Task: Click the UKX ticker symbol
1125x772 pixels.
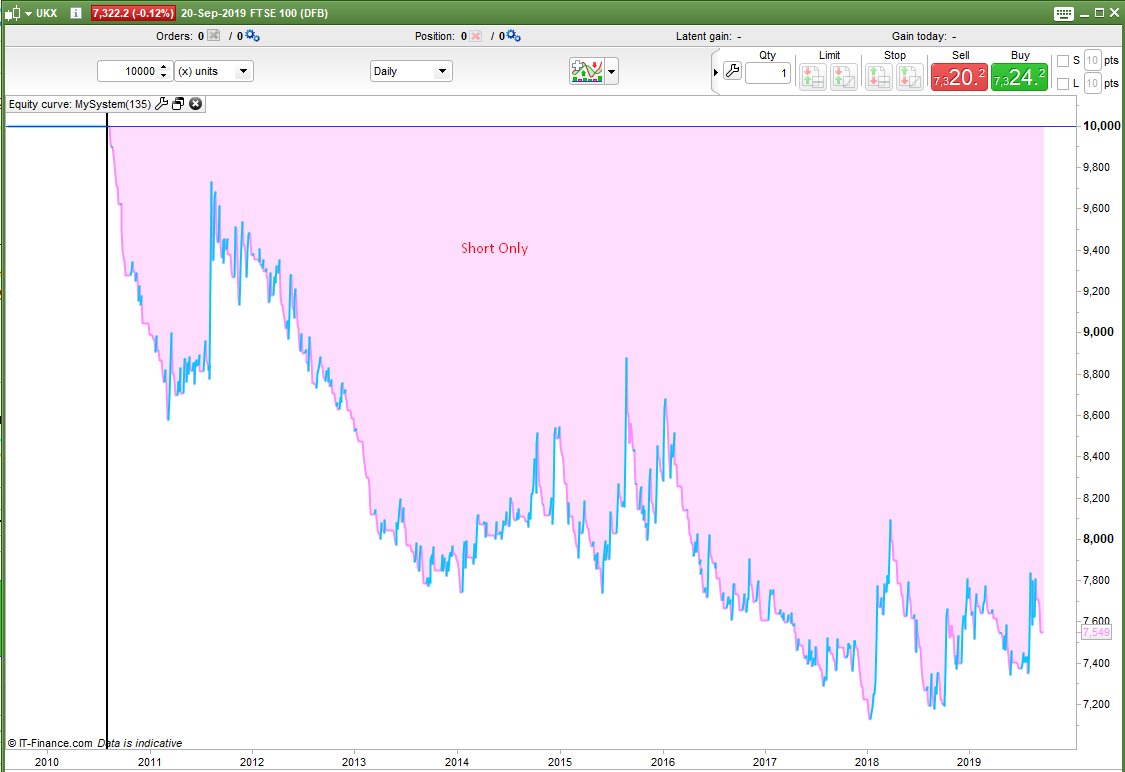Action: coord(47,13)
